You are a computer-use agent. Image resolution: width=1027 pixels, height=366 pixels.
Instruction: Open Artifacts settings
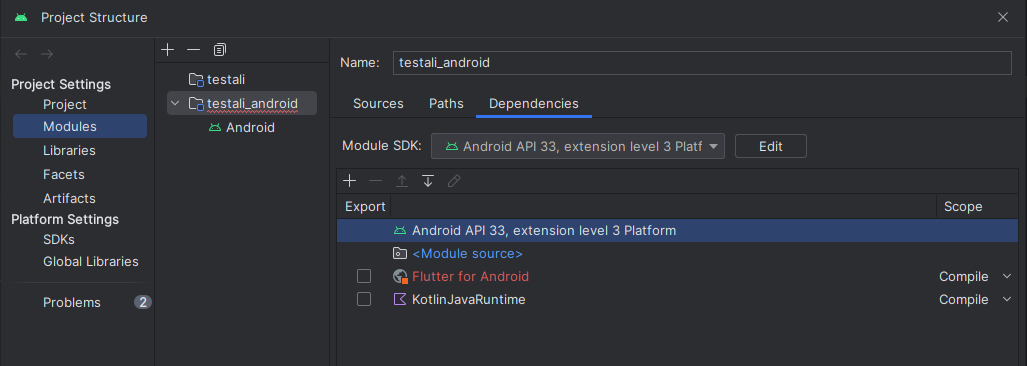point(69,198)
